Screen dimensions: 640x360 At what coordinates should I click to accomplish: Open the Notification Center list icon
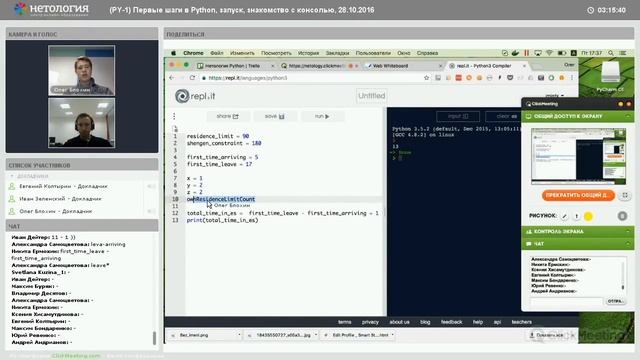point(623,53)
